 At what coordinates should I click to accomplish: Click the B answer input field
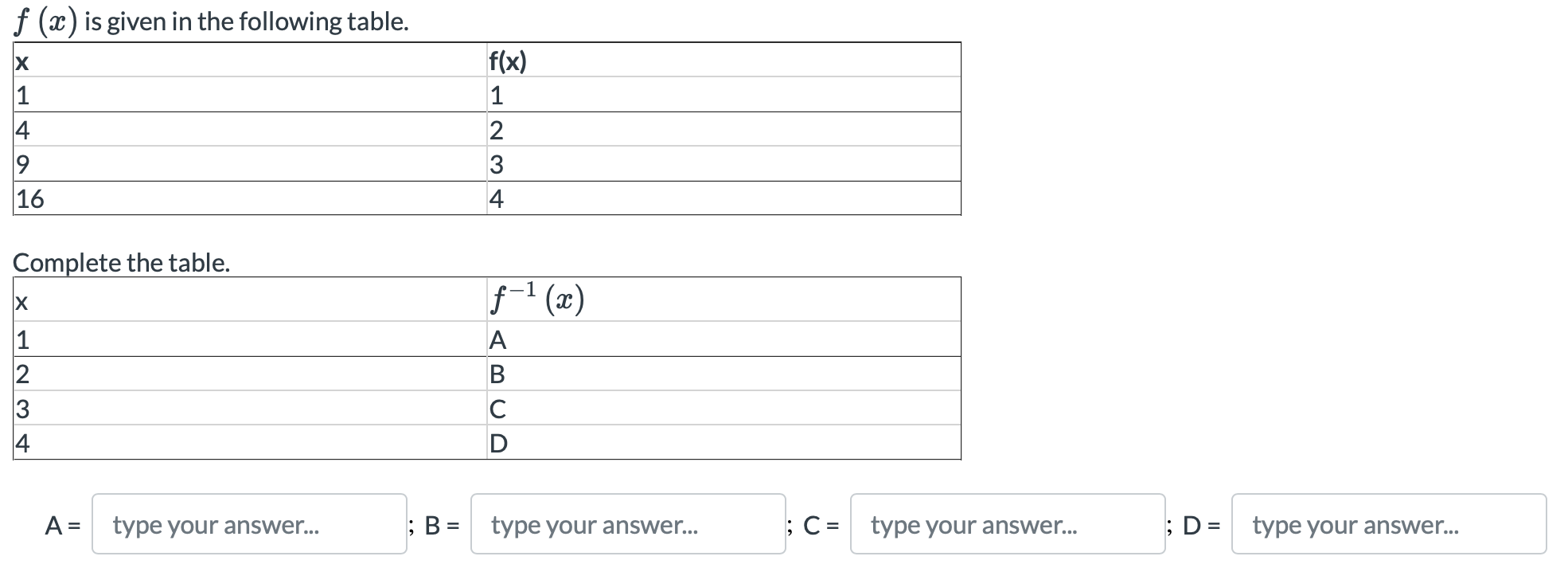point(627,524)
